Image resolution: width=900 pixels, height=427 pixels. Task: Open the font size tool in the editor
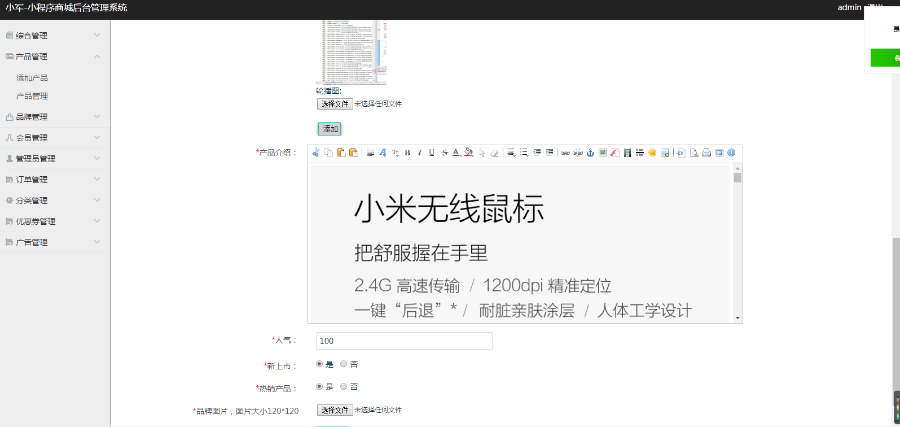coord(395,153)
